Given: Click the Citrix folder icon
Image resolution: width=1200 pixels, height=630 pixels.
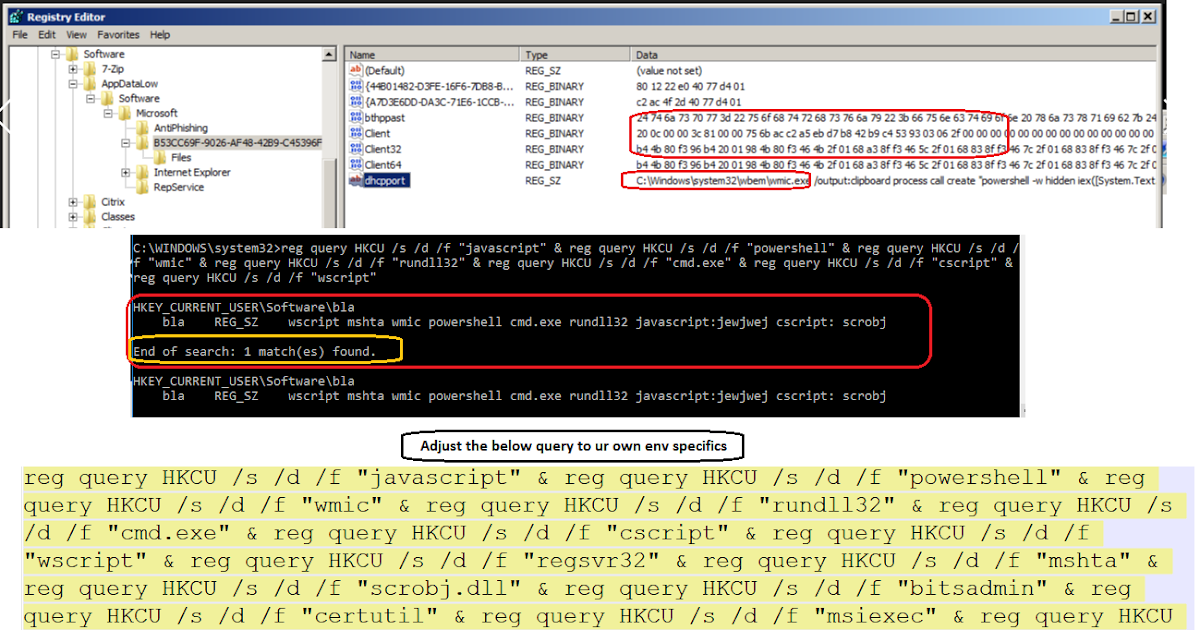Looking at the screenshot, I should 91,202.
